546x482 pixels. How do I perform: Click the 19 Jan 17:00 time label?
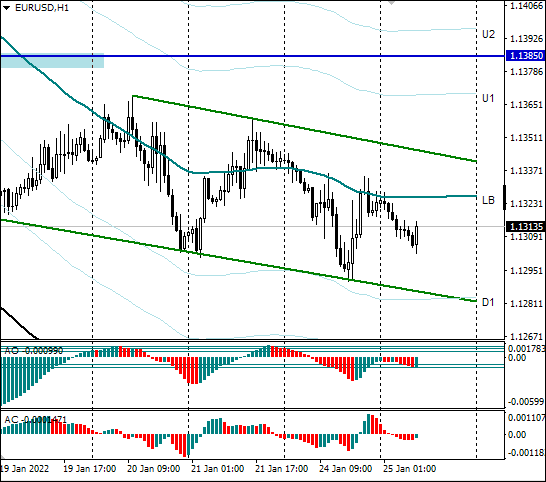(x=89, y=469)
